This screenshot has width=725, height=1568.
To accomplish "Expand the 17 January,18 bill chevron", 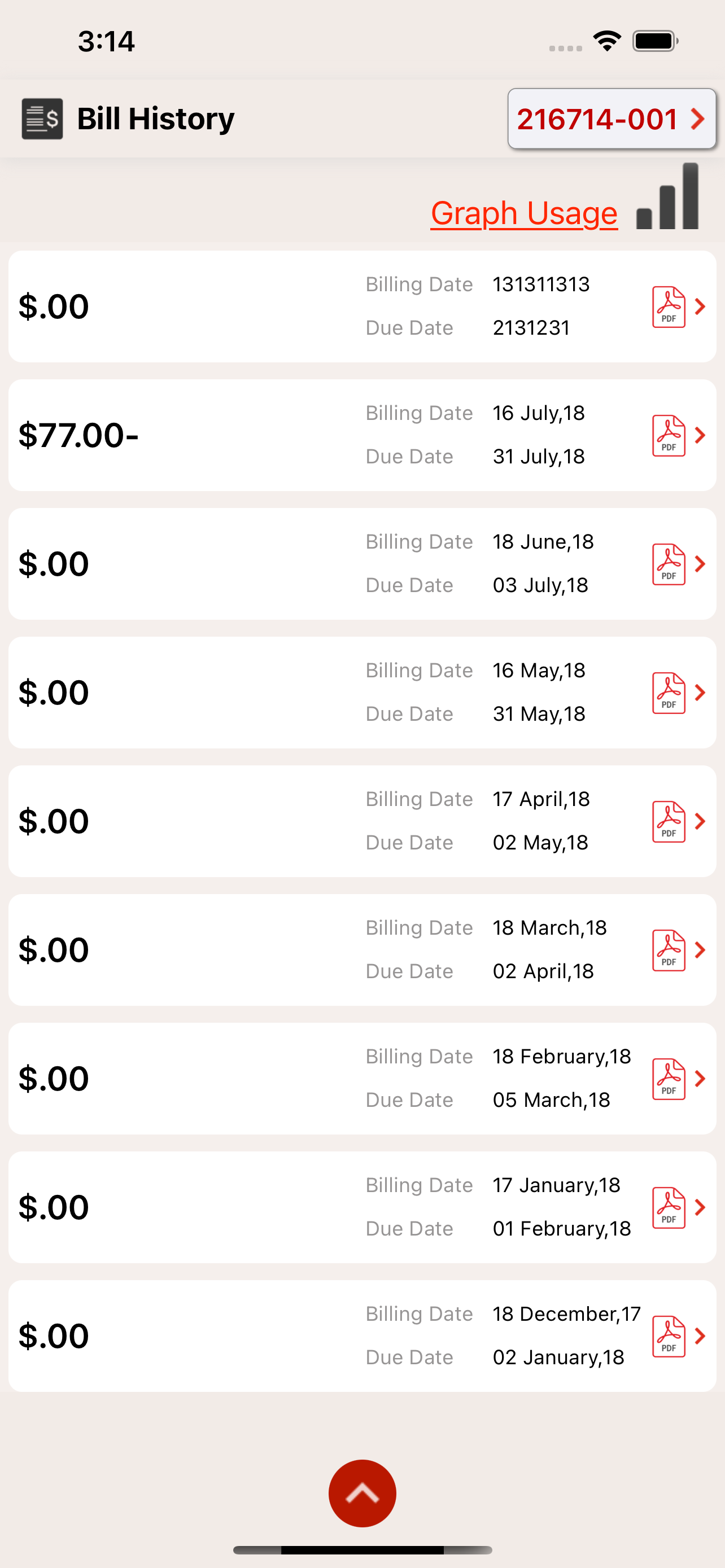I will pyautogui.click(x=700, y=1208).
